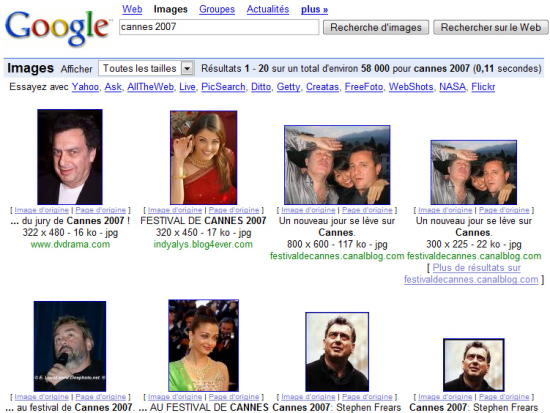This screenshot has width=550, height=413.
Task: Click 'Page d'origine' under the dvdrama.com result
Action: (101, 210)
